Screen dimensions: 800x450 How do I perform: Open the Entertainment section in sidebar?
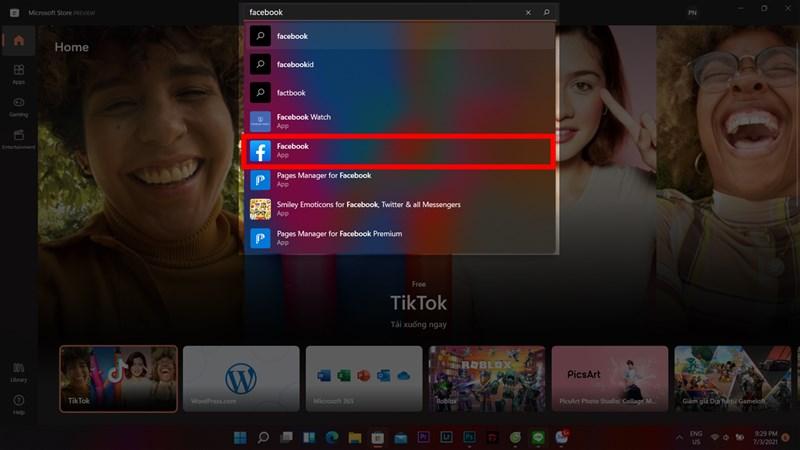(19, 139)
